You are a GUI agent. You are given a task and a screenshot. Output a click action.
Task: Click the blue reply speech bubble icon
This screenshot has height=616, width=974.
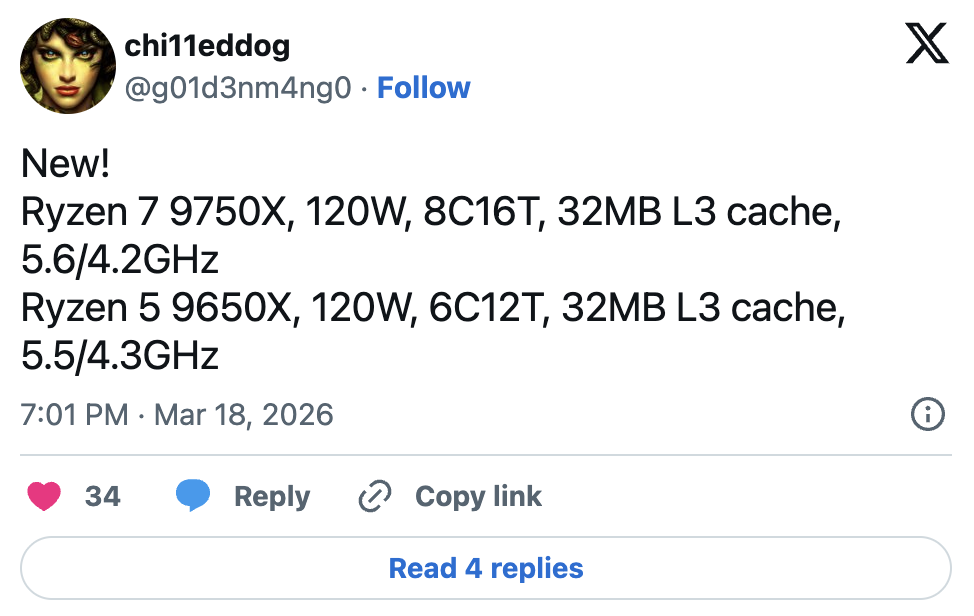pos(192,496)
